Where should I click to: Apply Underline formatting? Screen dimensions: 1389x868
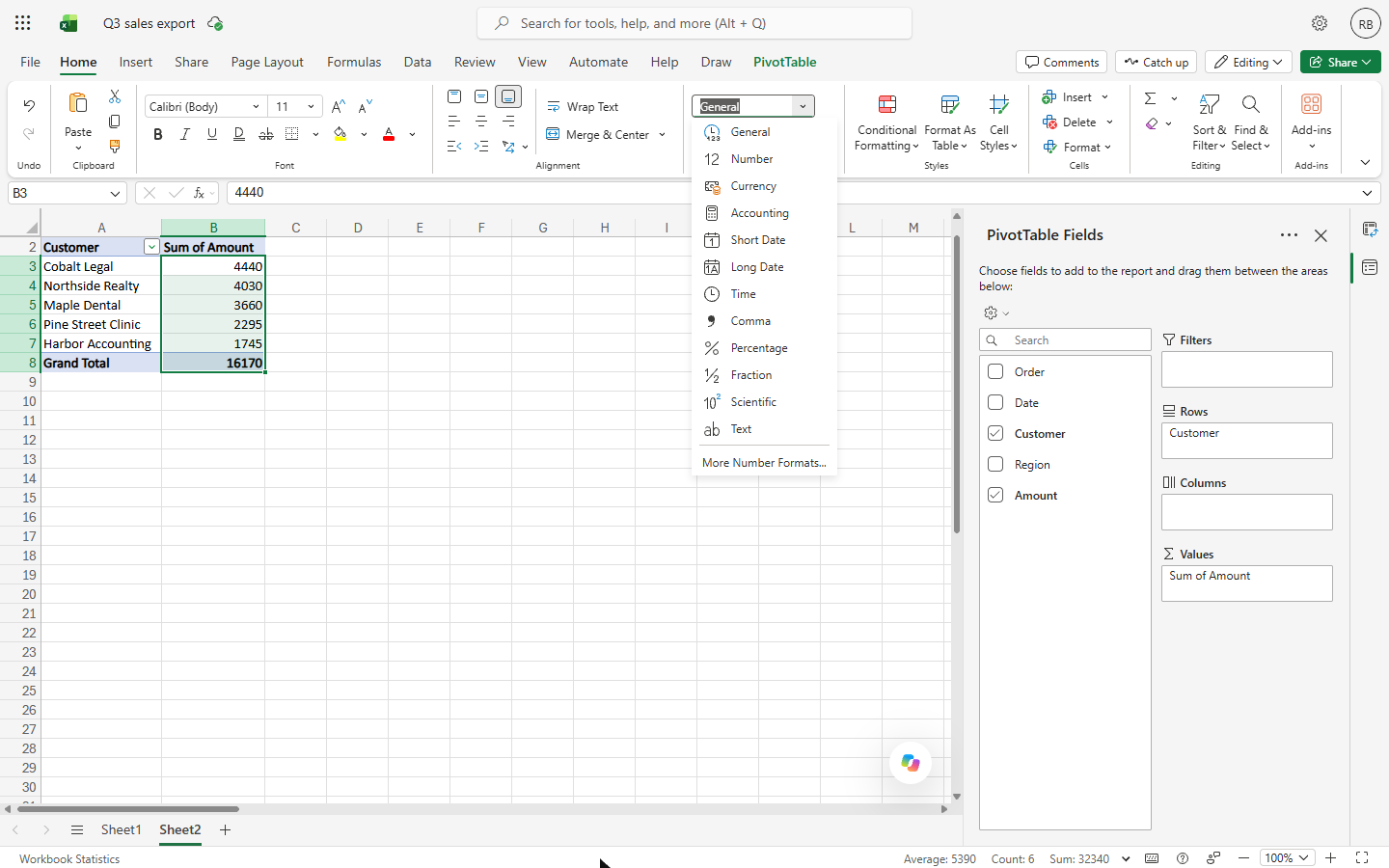[x=212, y=134]
